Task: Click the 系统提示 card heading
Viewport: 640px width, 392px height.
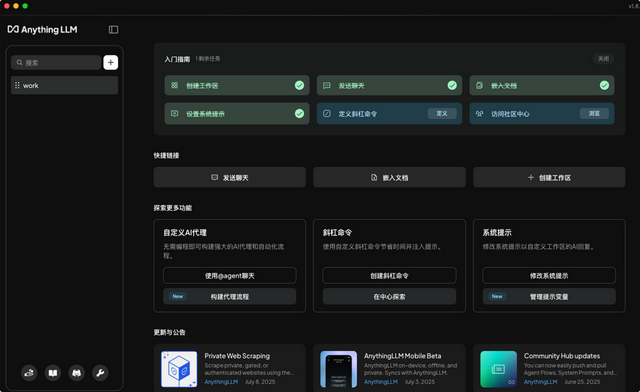Action: 497,232
